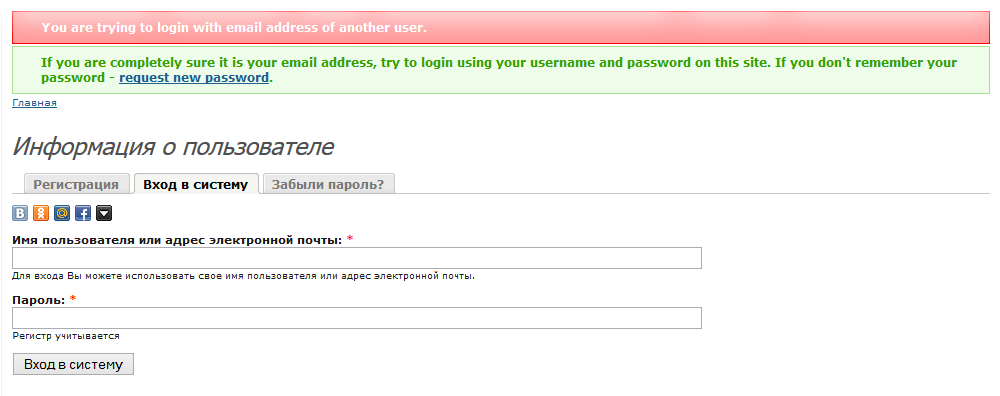Click the Пароль field label
Viewport: 1000px width, 396px height.
tap(39, 300)
